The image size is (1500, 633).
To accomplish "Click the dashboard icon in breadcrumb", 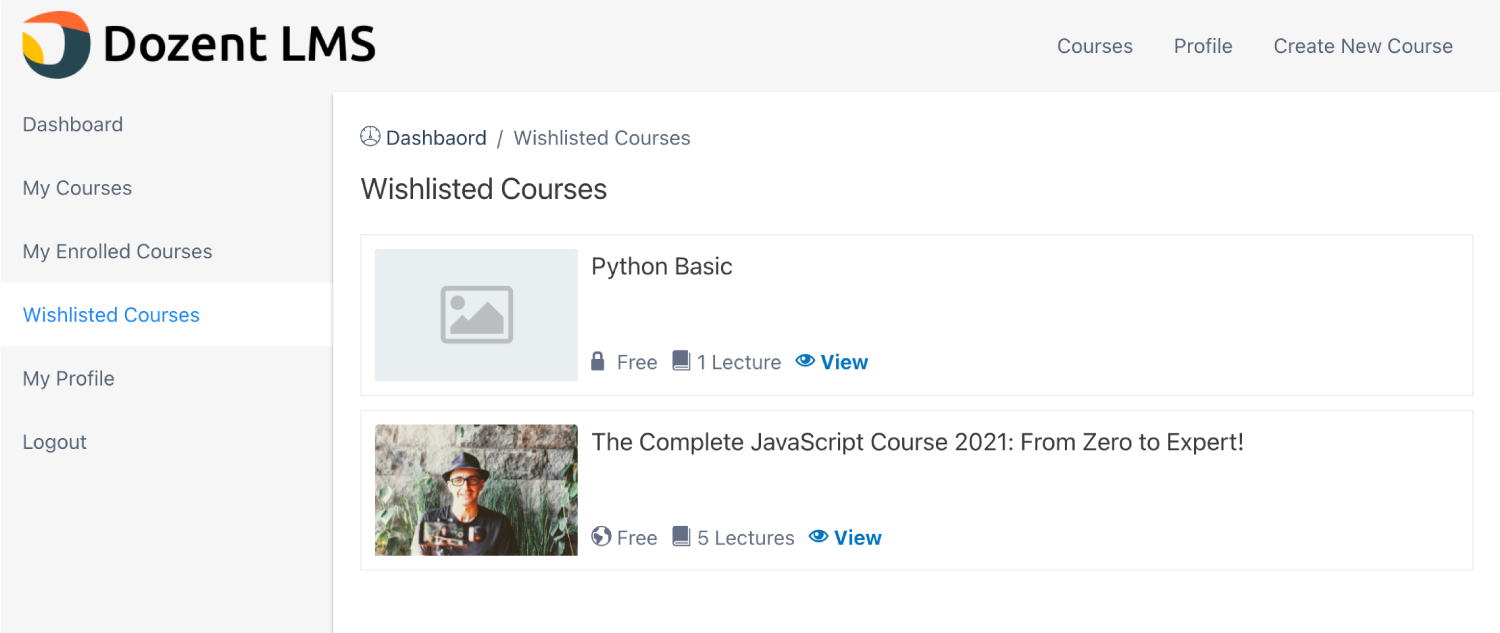I will click(x=370, y=137).
